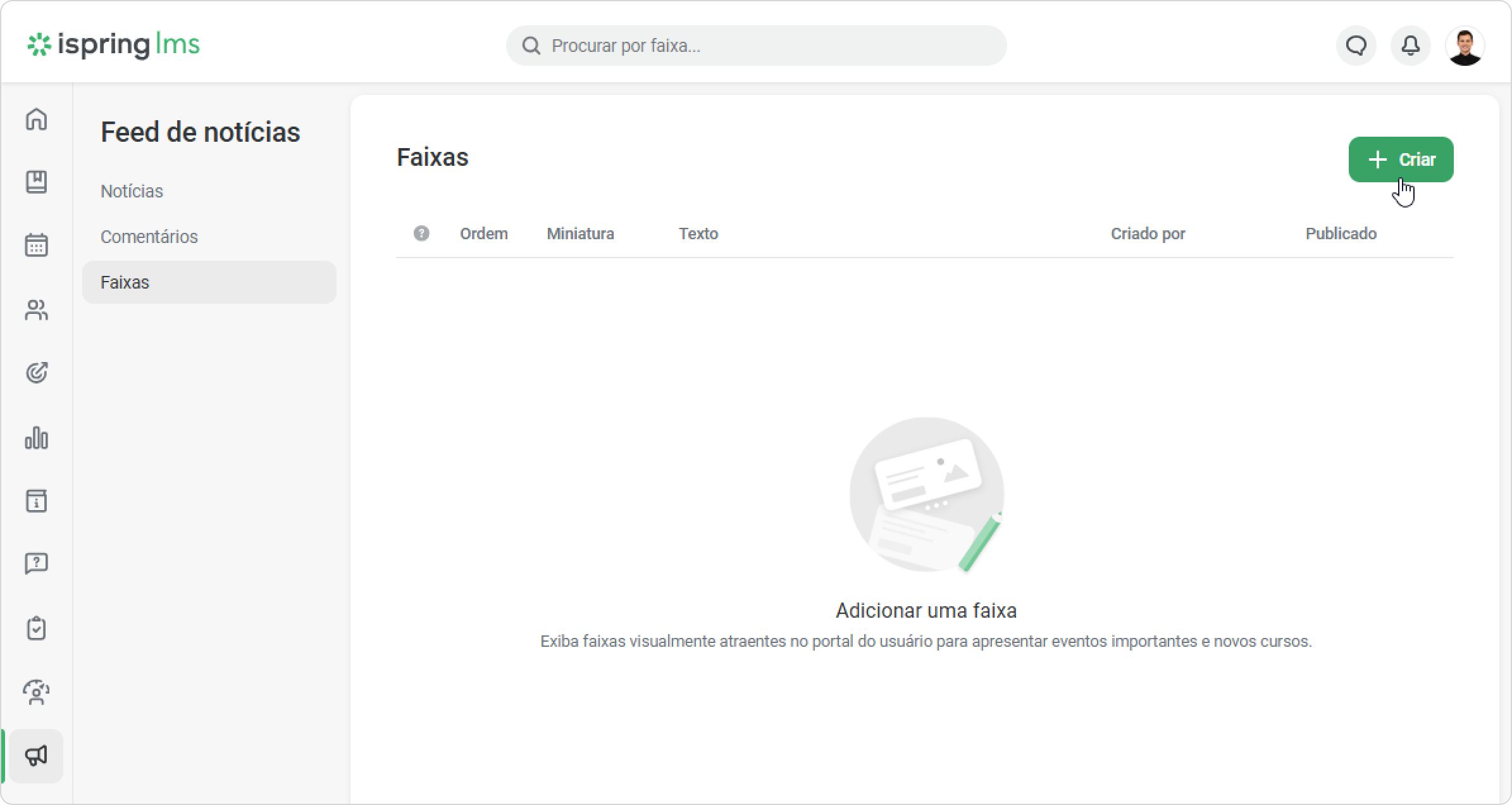
Task: Open the calendar icon in sidebar
Action: click(36, 246)
